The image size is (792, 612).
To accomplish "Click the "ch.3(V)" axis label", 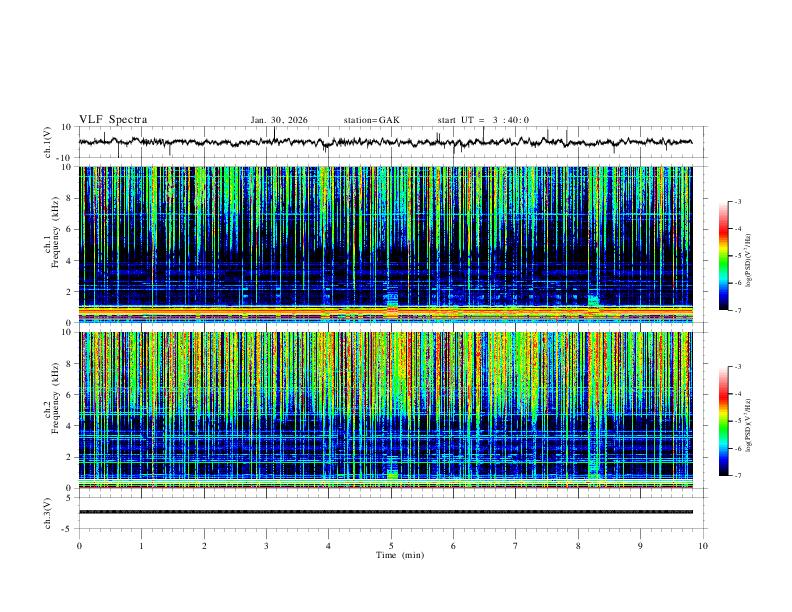I will click(48, 514).
